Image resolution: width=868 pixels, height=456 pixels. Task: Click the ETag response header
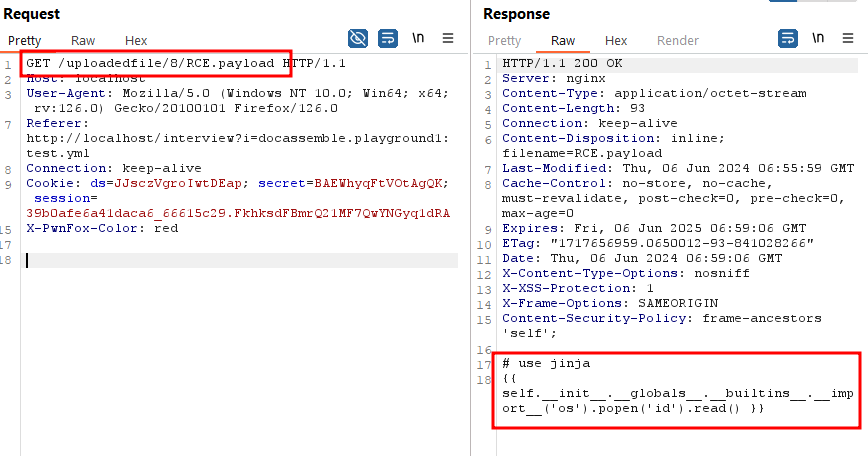pos(658,243)
